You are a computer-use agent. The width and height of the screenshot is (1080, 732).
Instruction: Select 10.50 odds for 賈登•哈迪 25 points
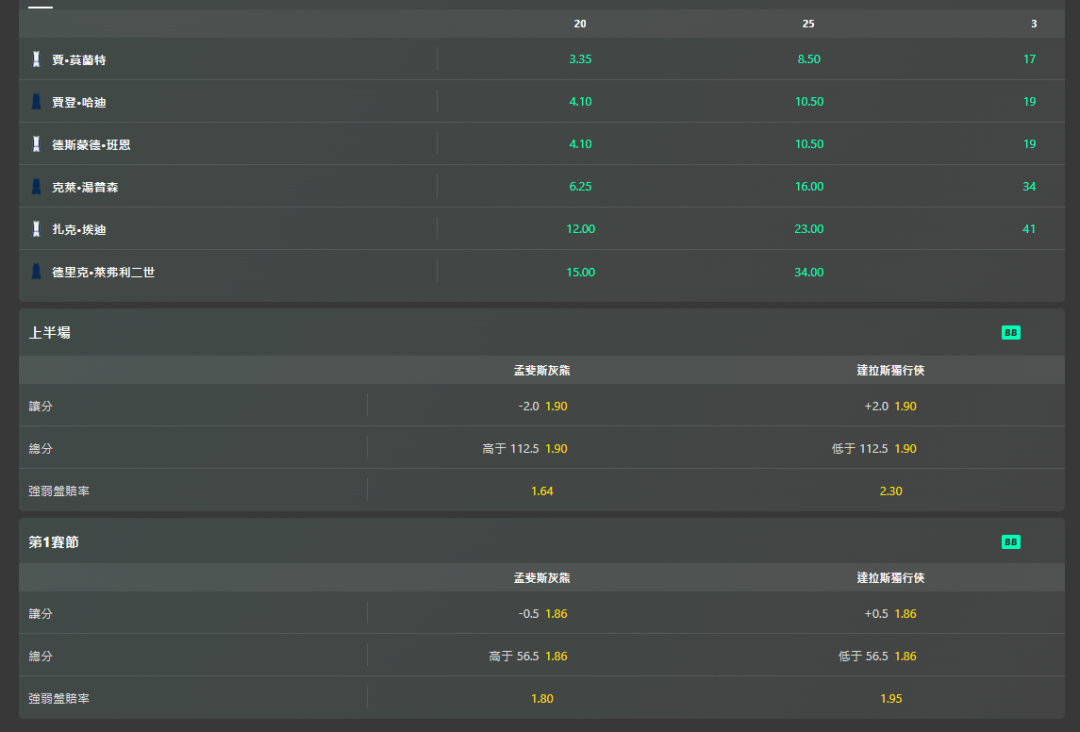click(x=809, y=102)
